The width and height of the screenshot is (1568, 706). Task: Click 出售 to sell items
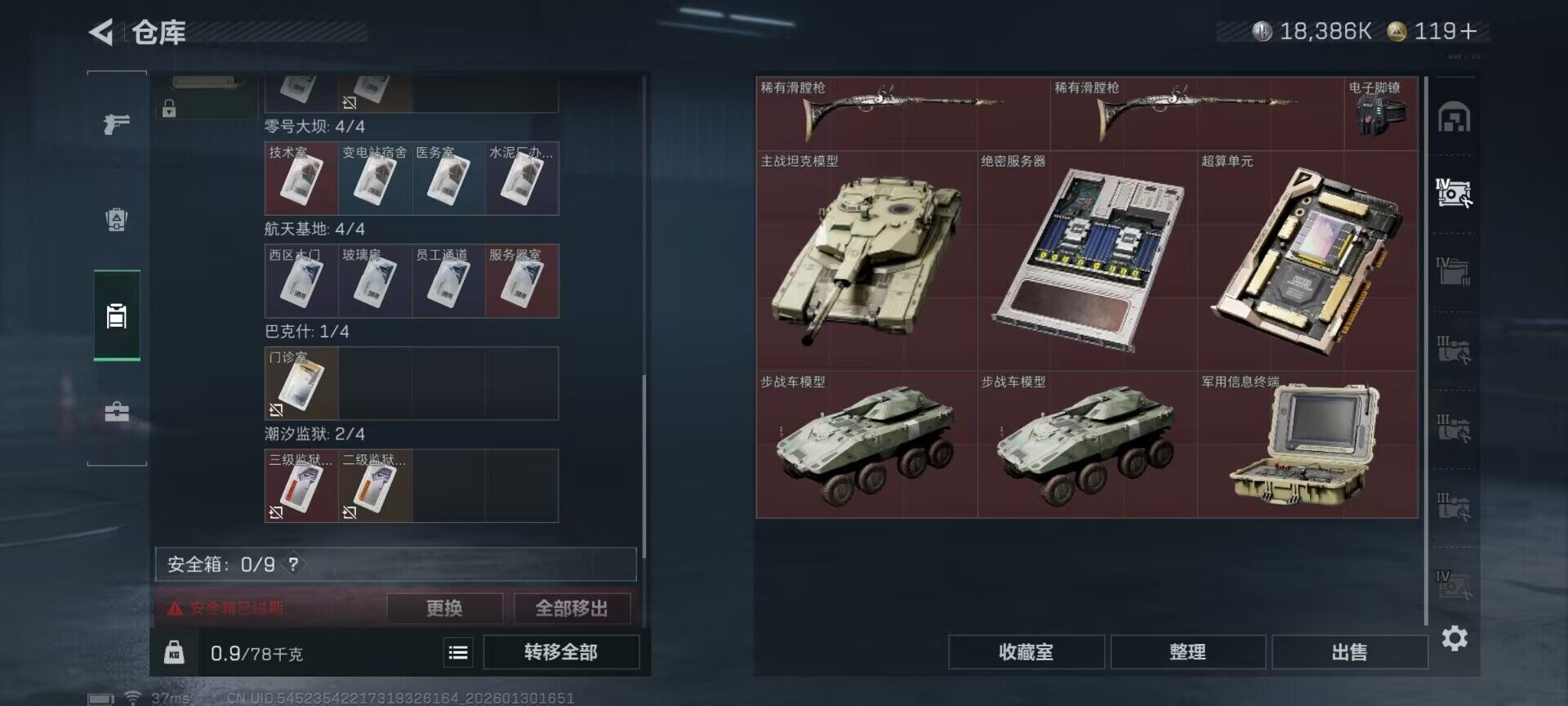(x=1349, y=652)
